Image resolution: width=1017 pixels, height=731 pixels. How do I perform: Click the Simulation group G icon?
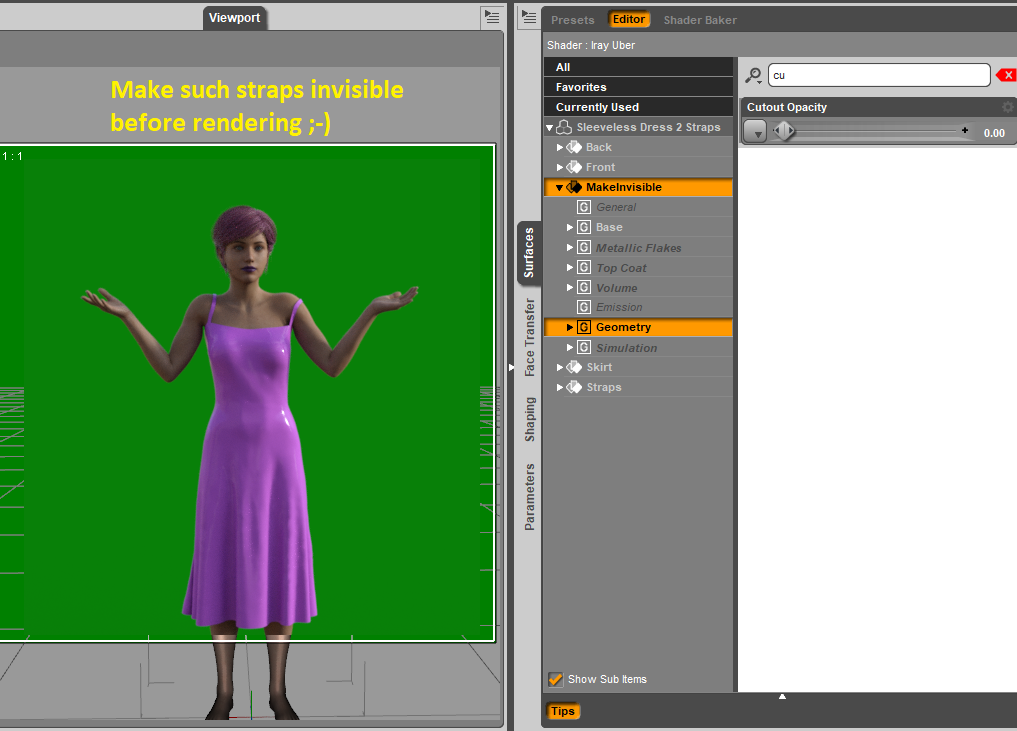584,348
